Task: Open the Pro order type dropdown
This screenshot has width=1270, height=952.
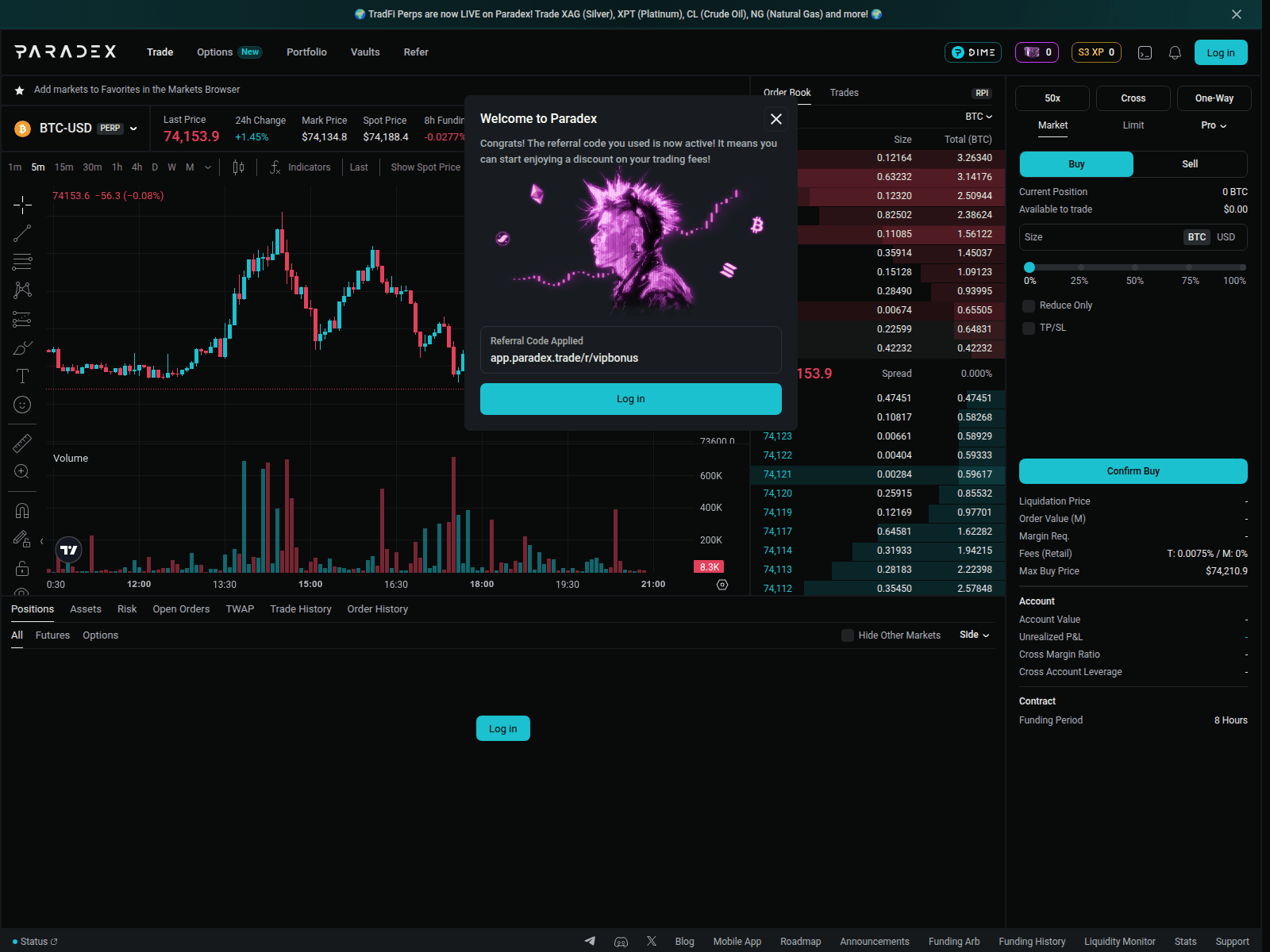Action: [1213, 125]
